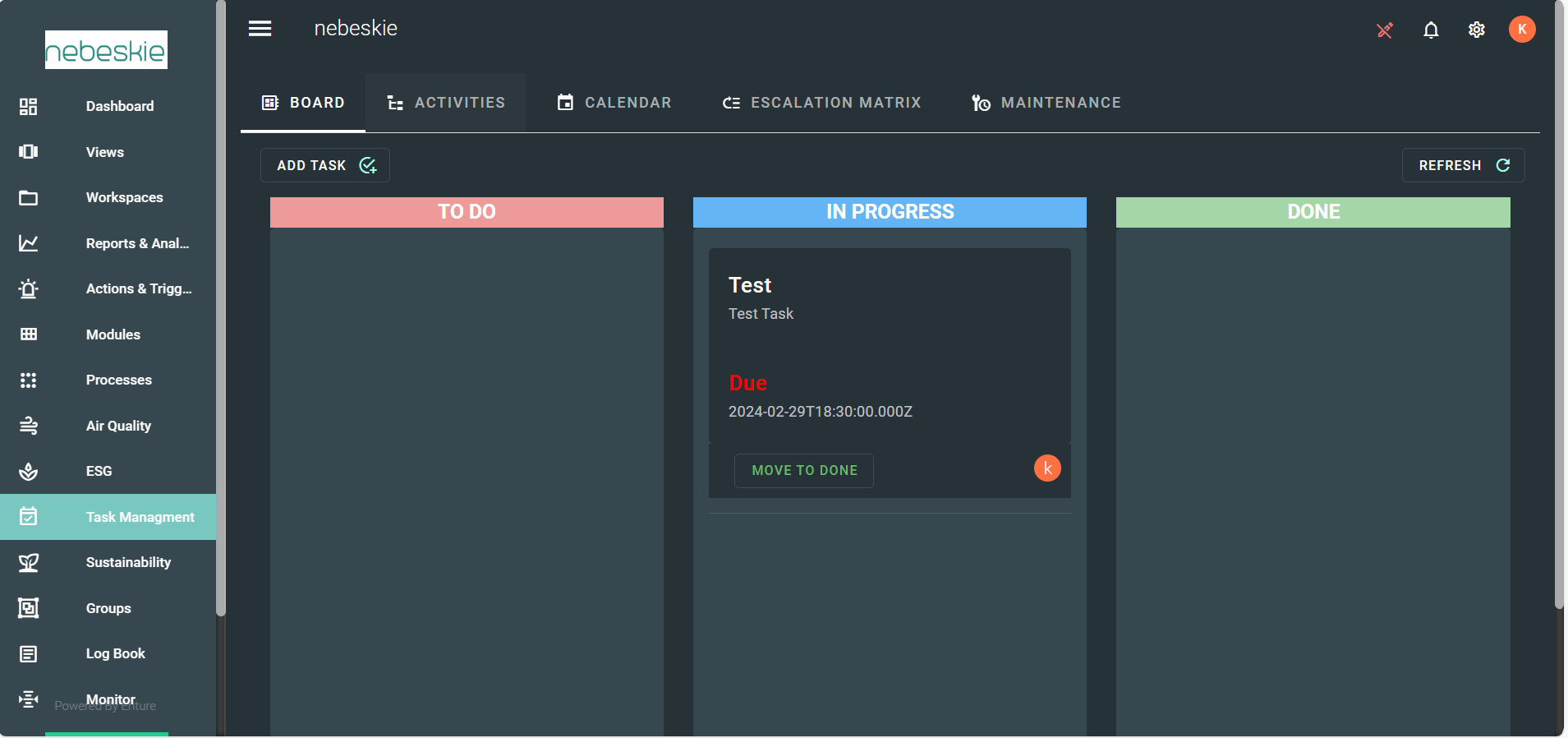Open the Maintenance tab
Image resolution: width=1568 pixels, height=738 pixels.
pos(1046,103)
